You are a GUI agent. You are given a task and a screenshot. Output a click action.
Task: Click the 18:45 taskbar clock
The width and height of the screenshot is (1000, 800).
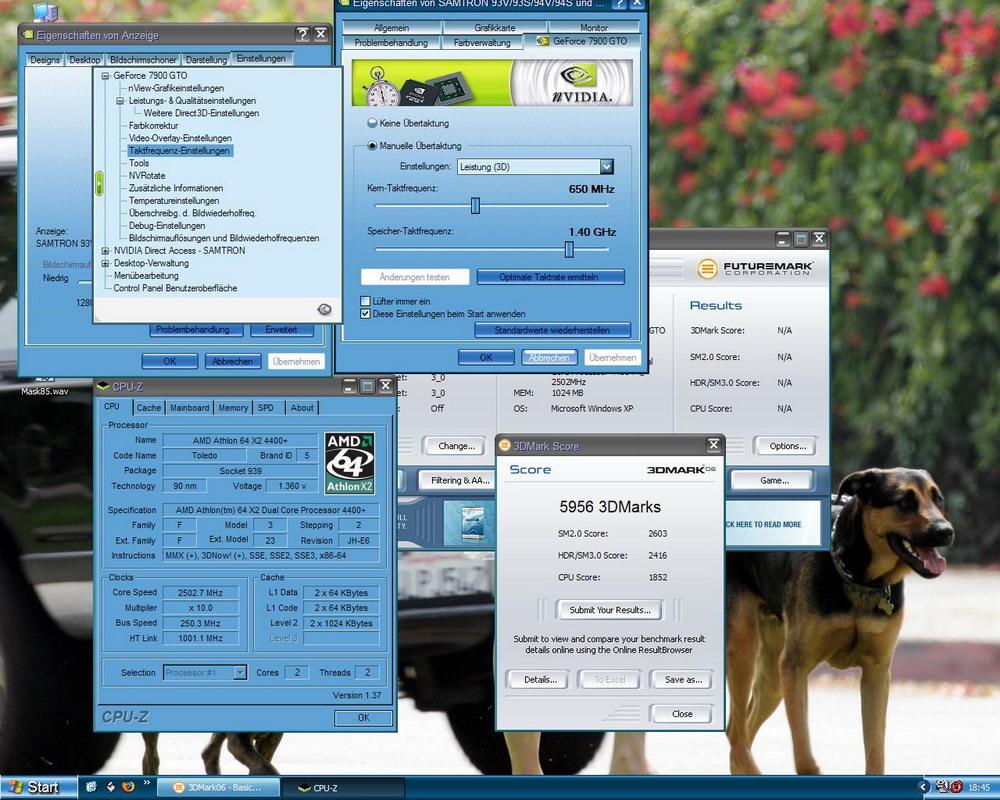[x=980, y=788]
